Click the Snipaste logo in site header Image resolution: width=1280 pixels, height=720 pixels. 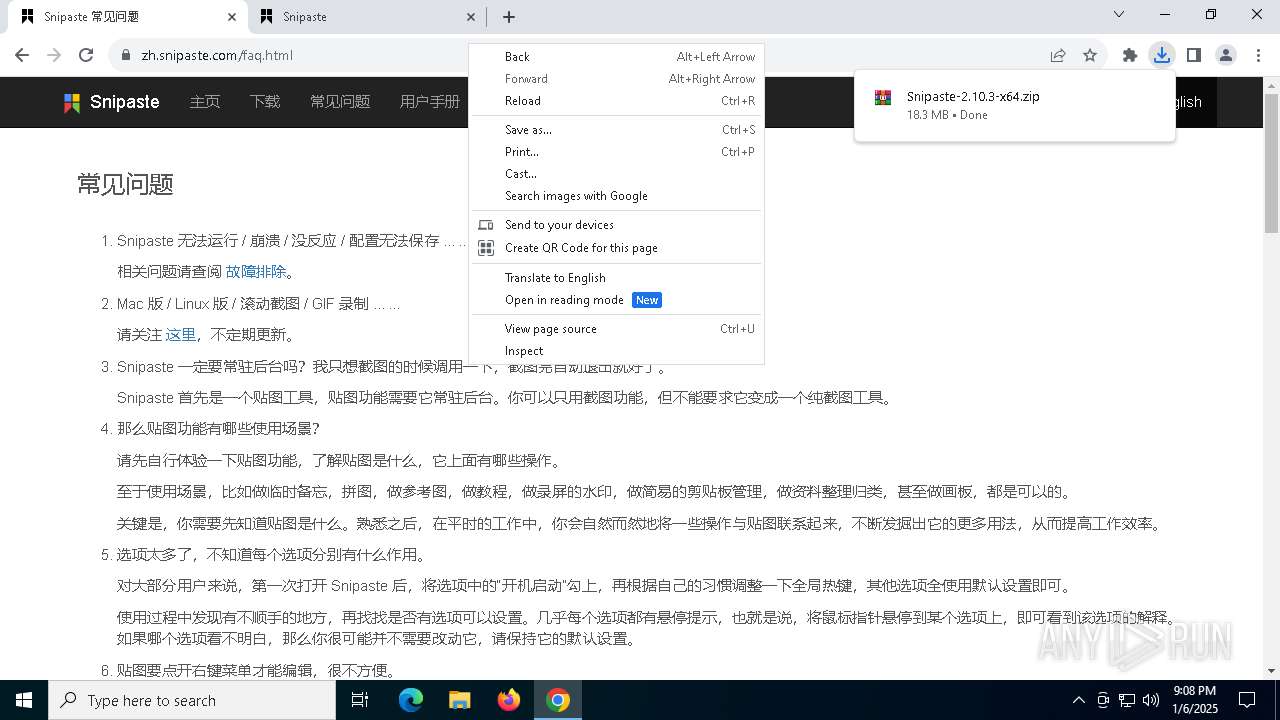pyautogui.click(x=111, y=102)
